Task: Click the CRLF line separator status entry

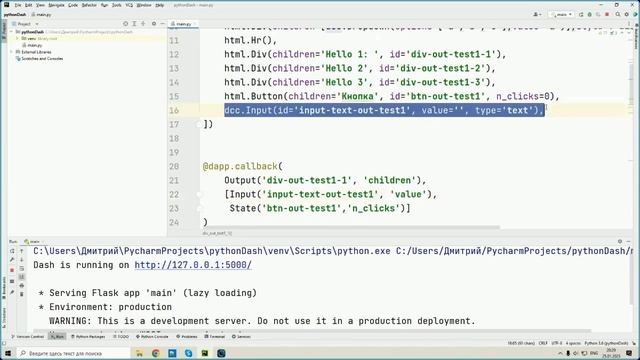Action: 543,343
